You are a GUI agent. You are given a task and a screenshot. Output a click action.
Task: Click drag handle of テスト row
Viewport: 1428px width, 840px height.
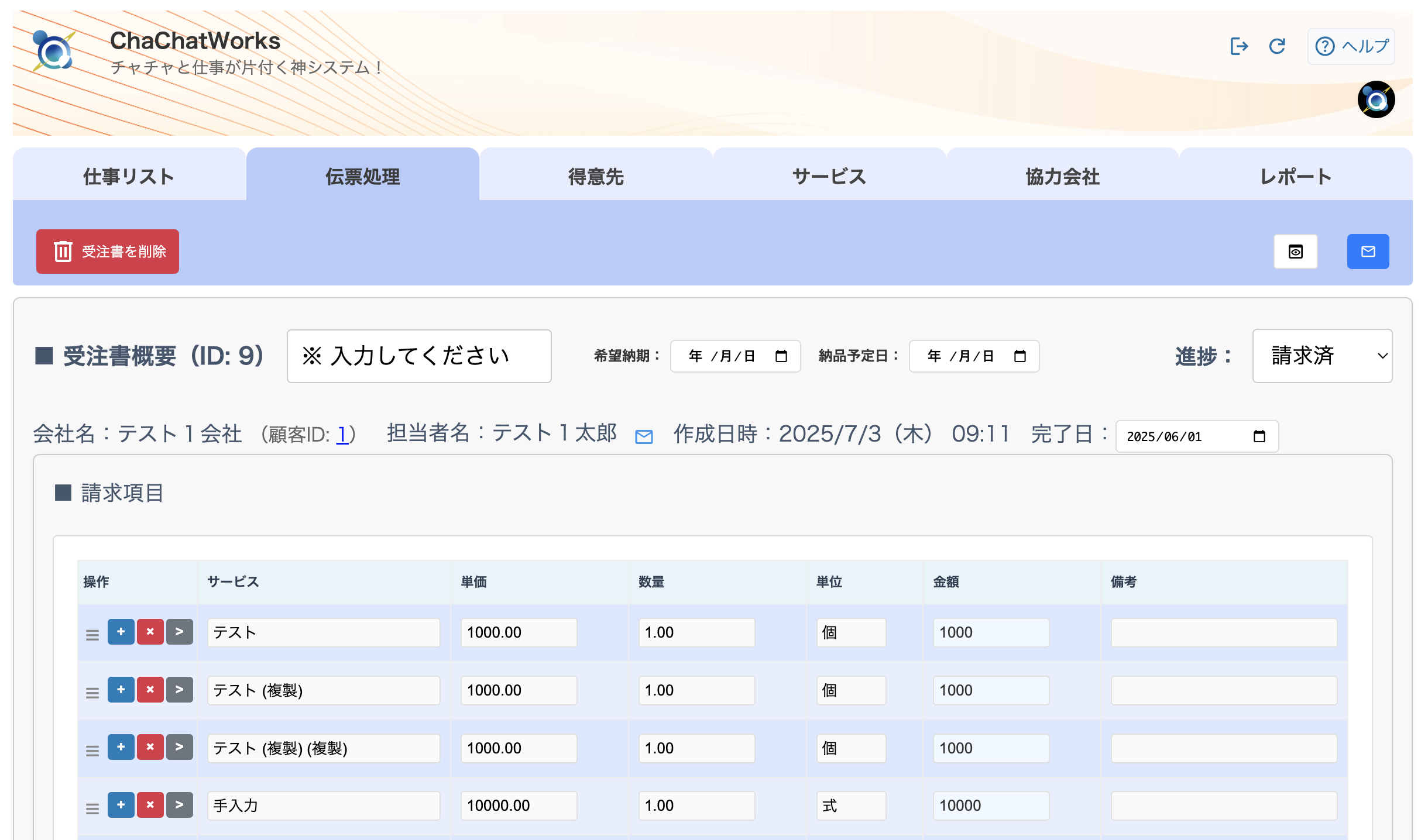click(x=92, y=635)
